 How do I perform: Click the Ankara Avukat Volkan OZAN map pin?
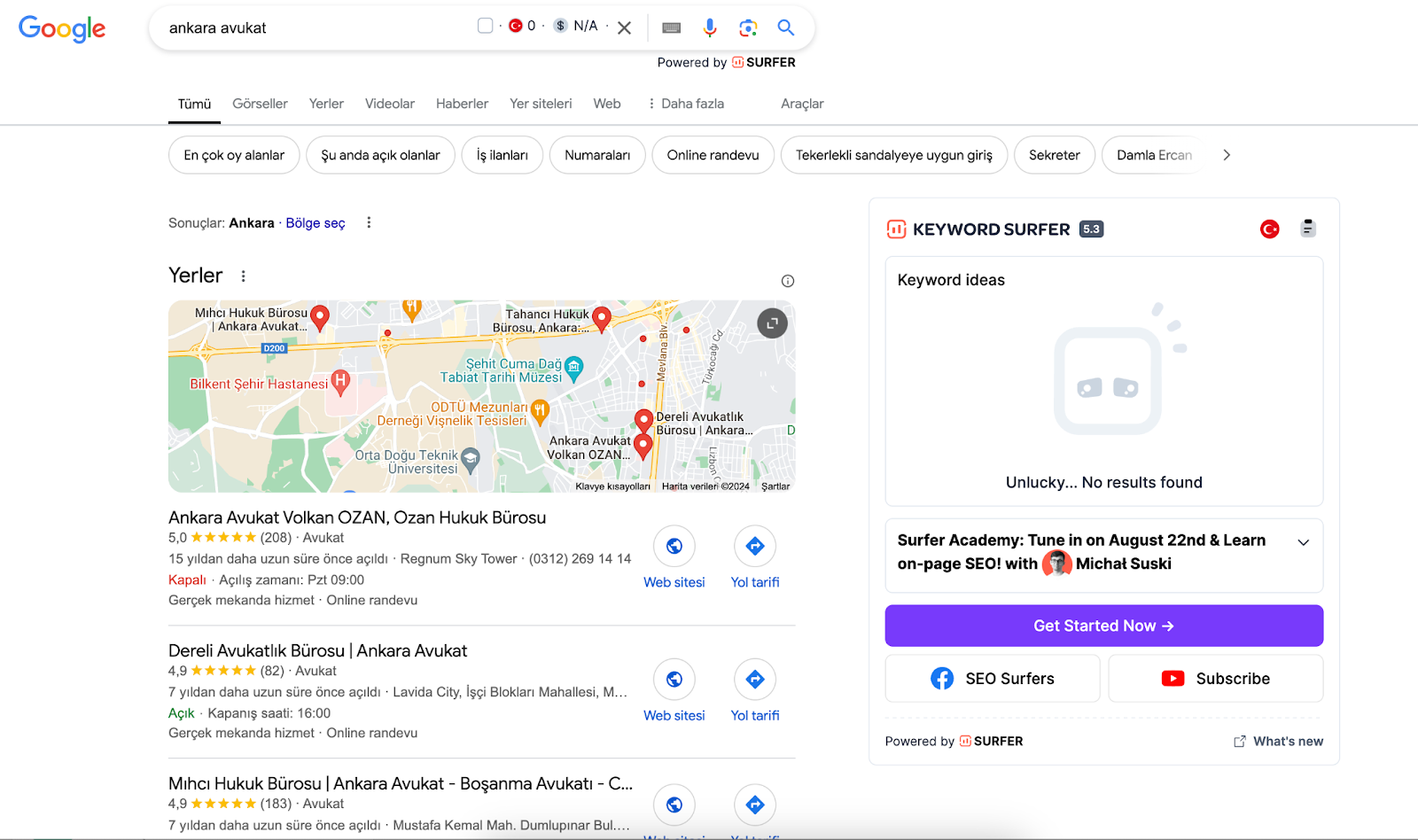tap(643, 445)
